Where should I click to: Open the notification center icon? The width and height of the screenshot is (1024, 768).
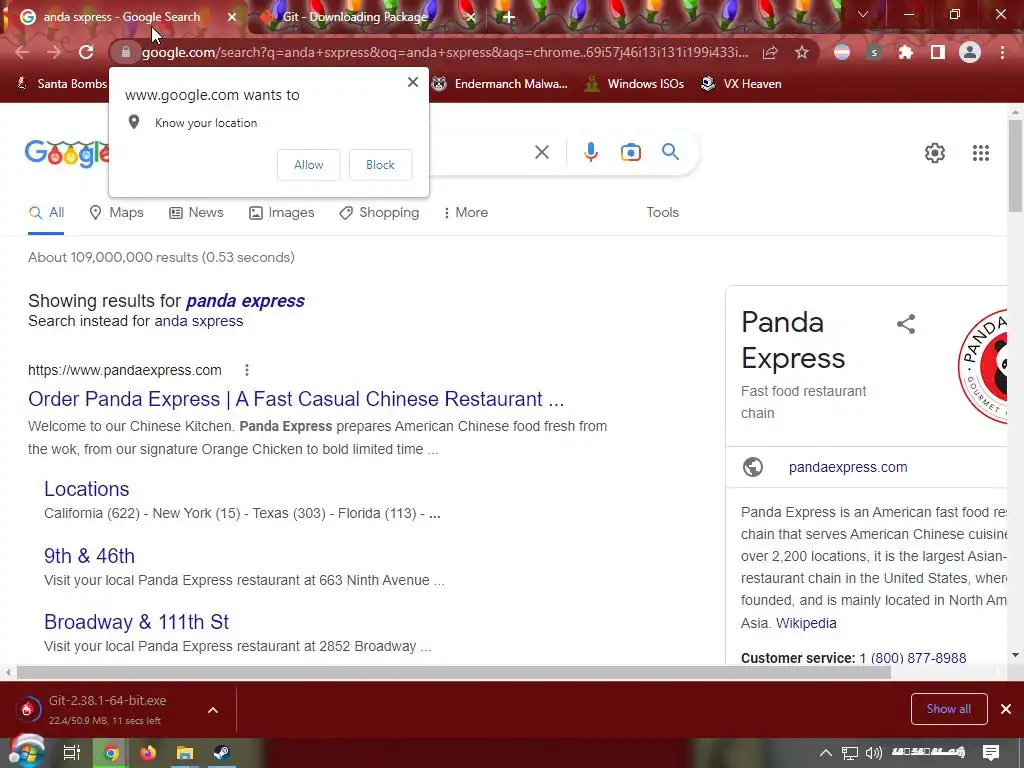click(x=991, y=753)
